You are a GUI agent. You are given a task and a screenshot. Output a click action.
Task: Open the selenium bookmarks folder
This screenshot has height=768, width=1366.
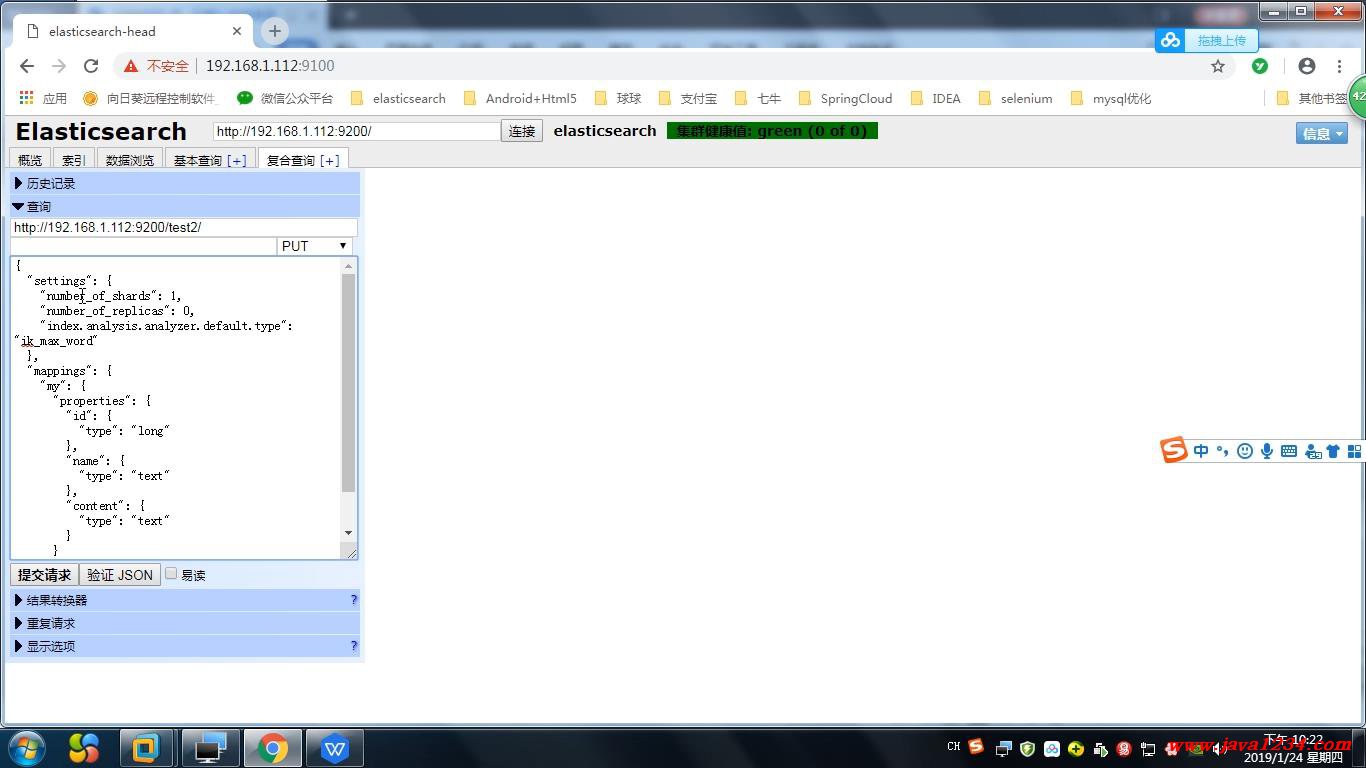[x=1015, y=98]
